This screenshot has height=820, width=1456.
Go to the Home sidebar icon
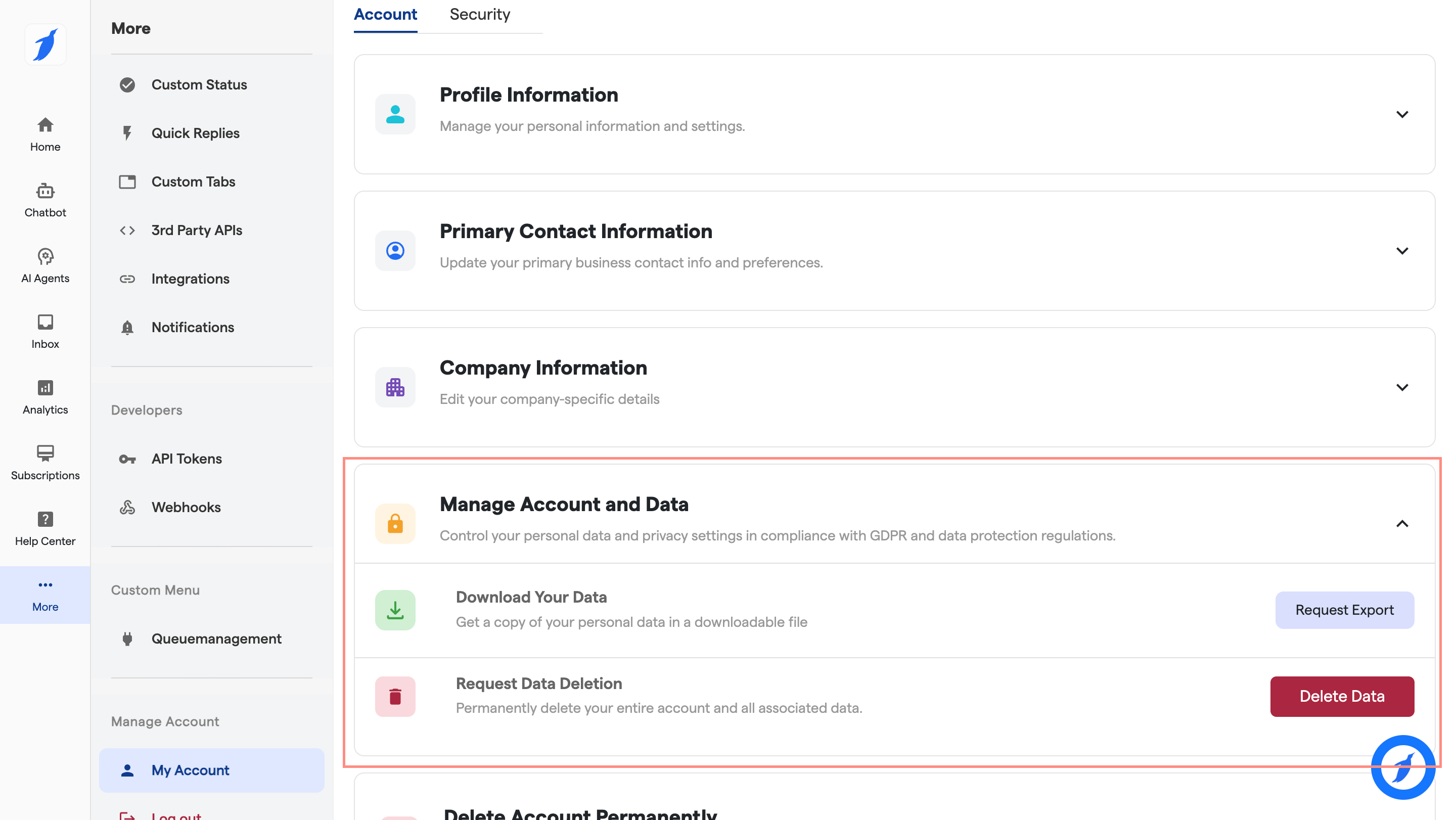[x=45, y=134]
